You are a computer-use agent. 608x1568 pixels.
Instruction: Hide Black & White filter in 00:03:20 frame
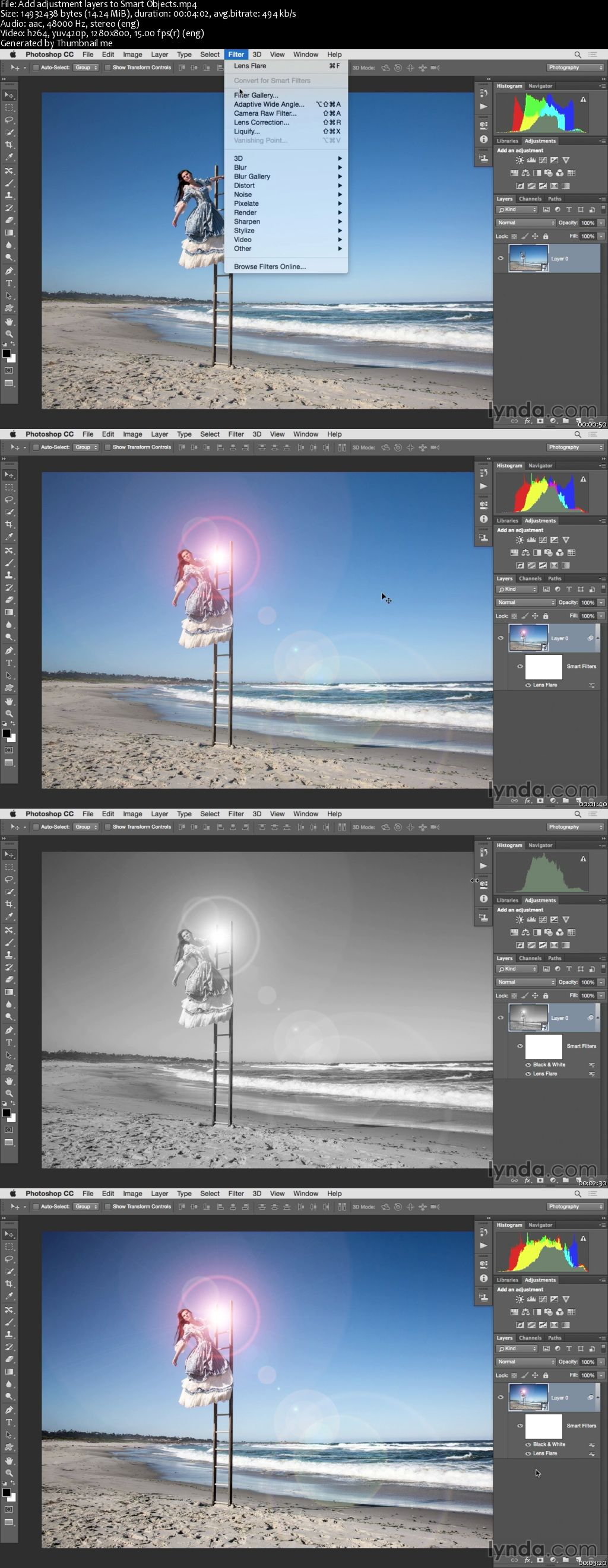(x=528, y=1444)
